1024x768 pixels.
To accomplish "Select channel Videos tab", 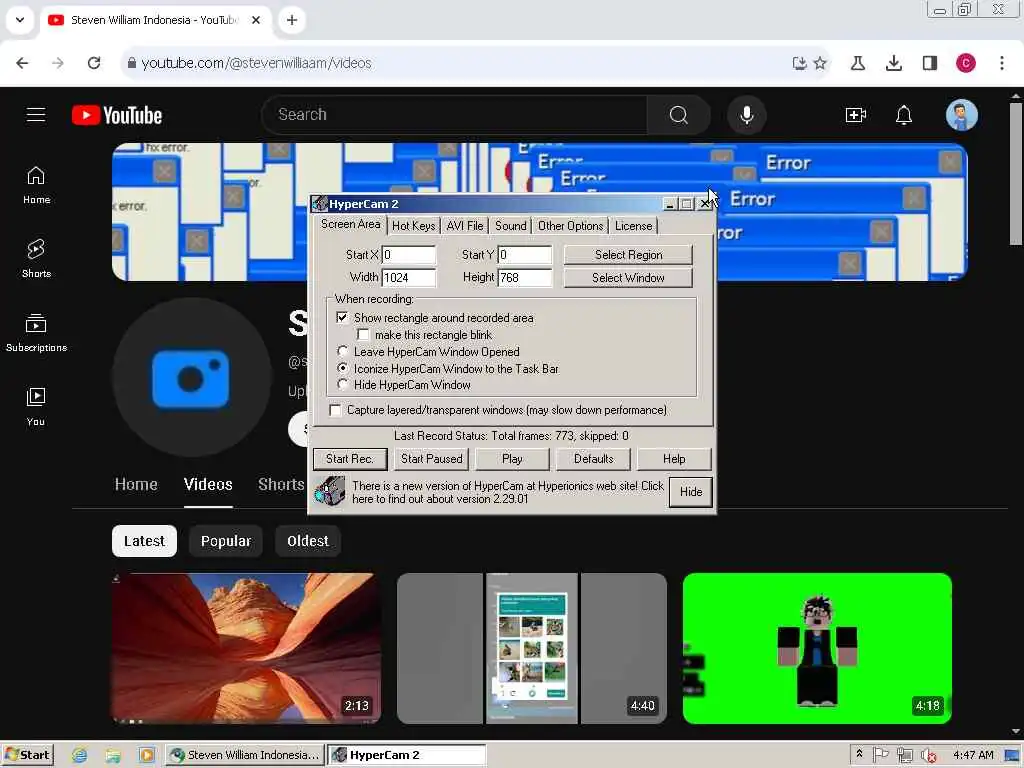I will pos(208,485).
